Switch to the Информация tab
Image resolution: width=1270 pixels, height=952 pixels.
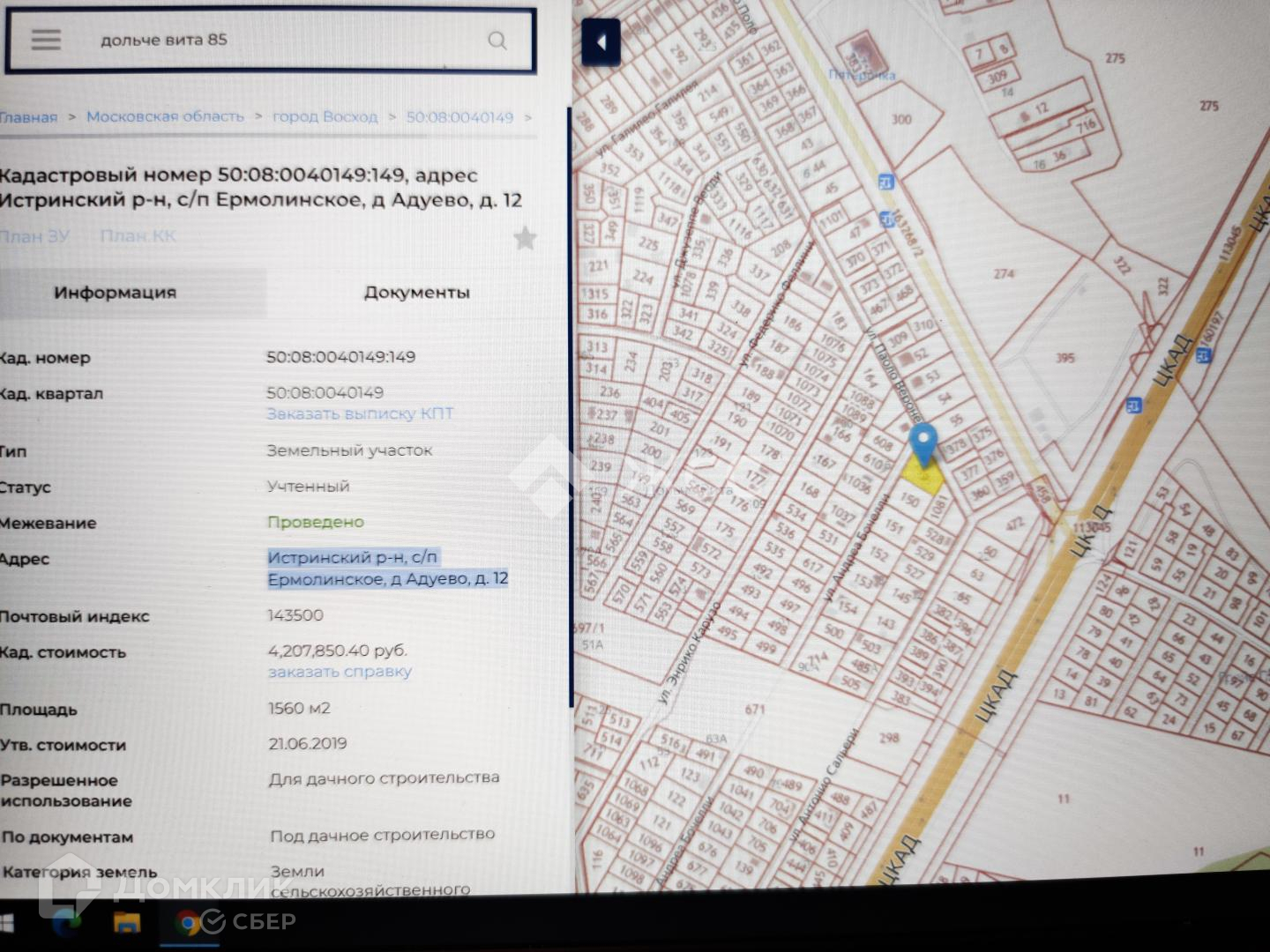(x=116, y=293)
